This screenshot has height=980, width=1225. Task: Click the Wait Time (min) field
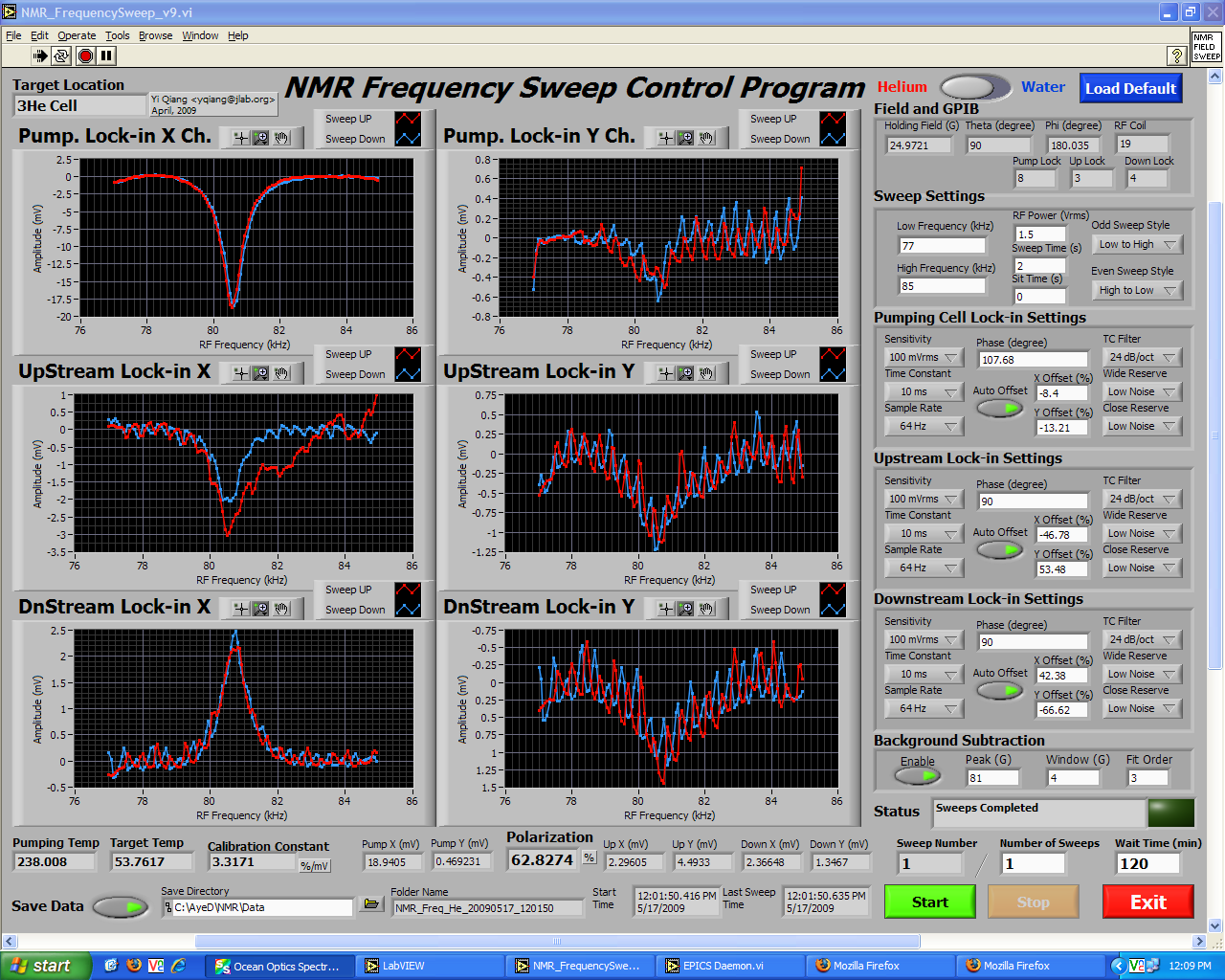[1148, 863]
